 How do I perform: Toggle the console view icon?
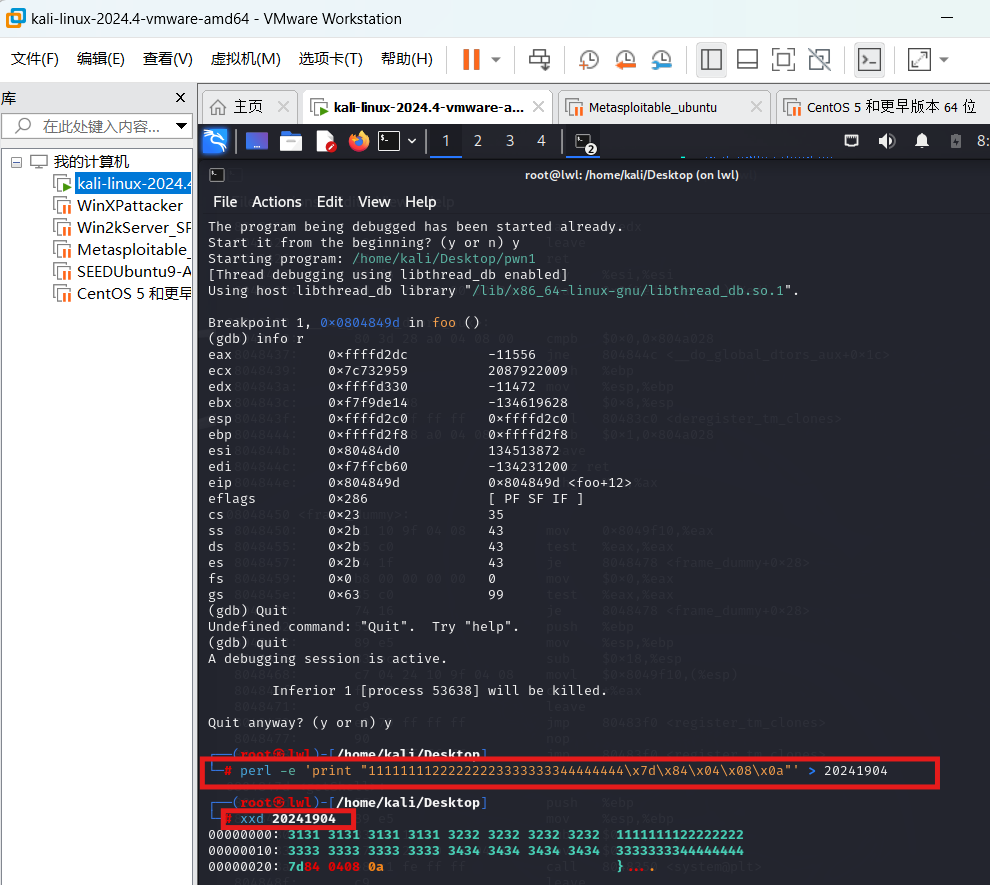pos(869,59)
